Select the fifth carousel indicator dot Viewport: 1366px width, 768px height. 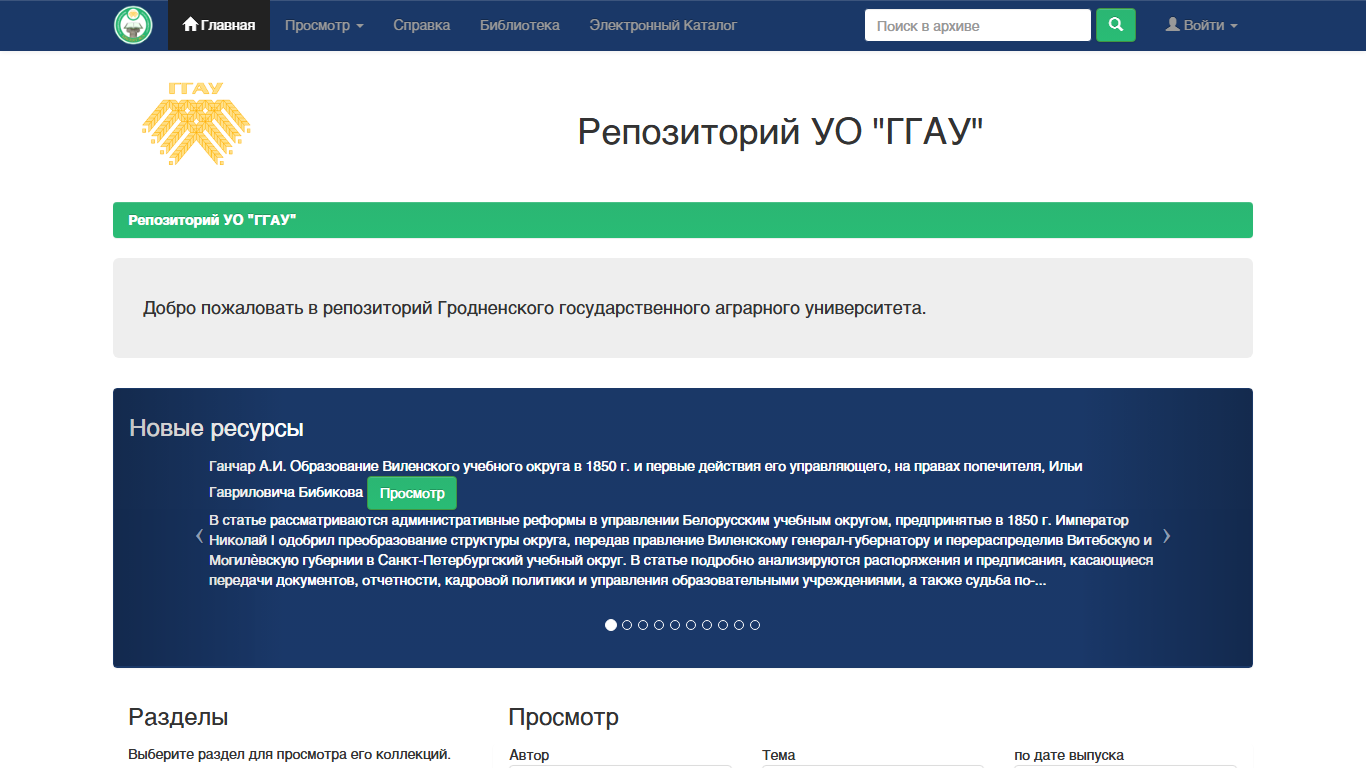675,625
